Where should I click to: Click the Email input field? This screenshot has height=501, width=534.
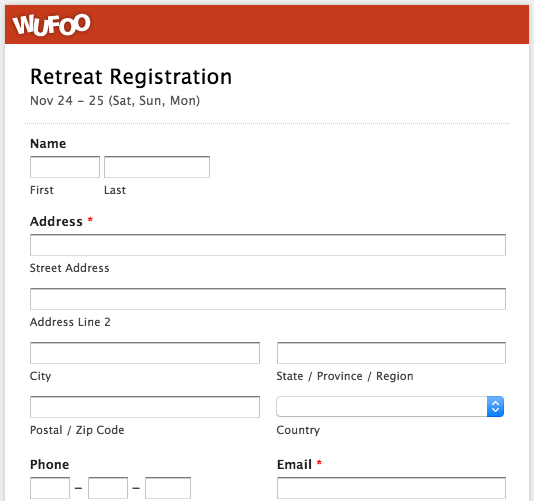click(x=391, y=488)
